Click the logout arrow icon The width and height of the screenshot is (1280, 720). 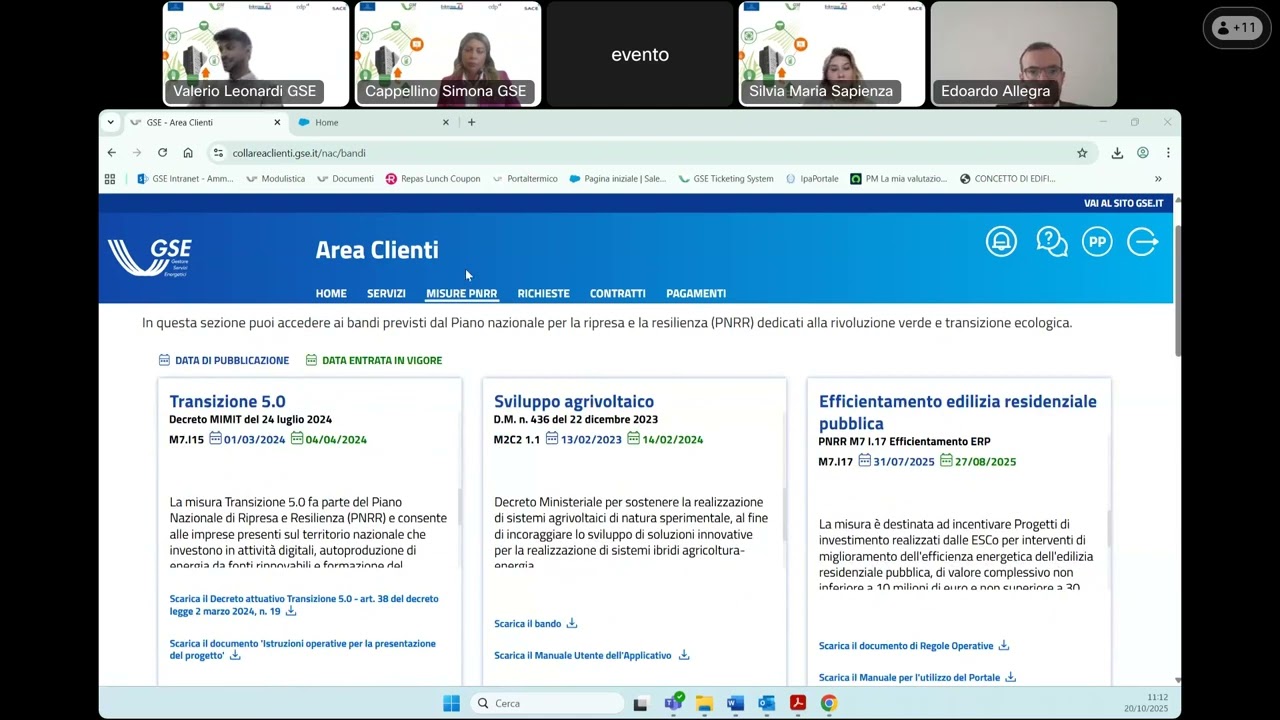point(1143,242)
